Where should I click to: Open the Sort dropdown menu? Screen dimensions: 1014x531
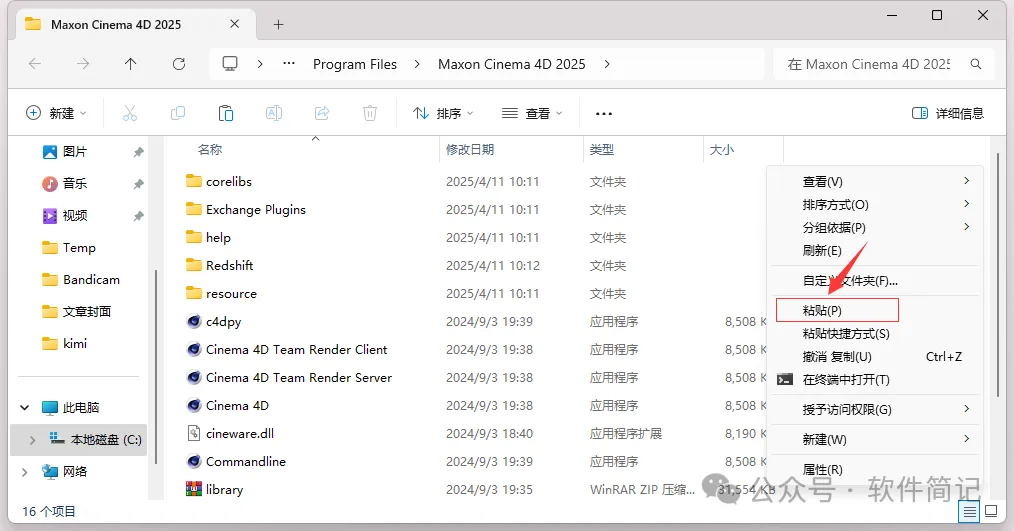(443, 114)
